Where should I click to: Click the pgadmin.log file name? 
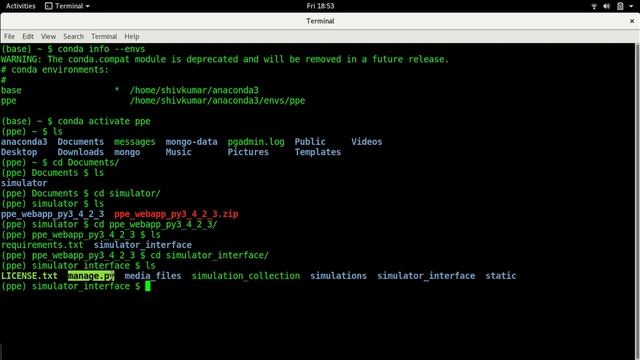256,142
